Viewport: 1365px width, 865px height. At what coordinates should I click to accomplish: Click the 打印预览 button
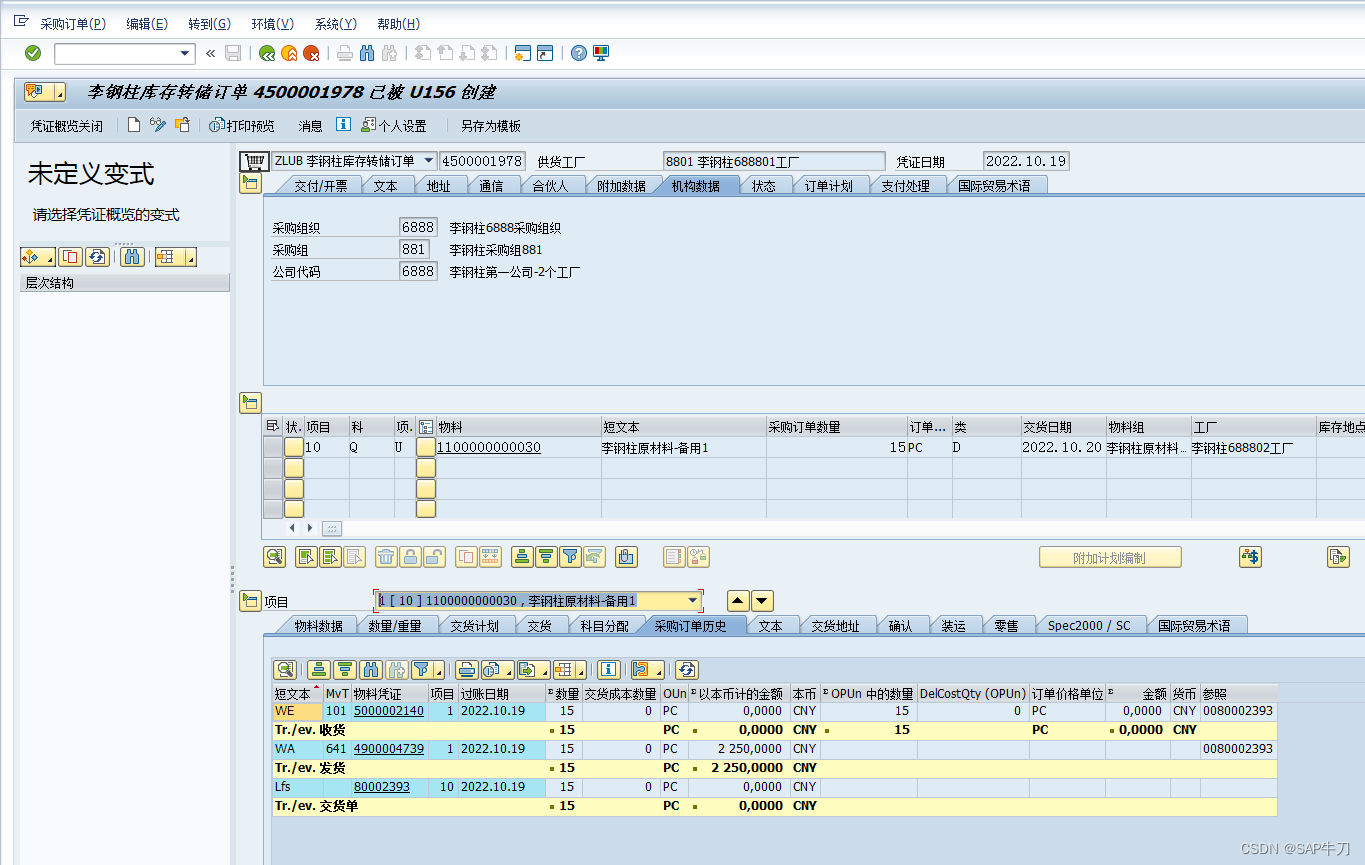241,126
